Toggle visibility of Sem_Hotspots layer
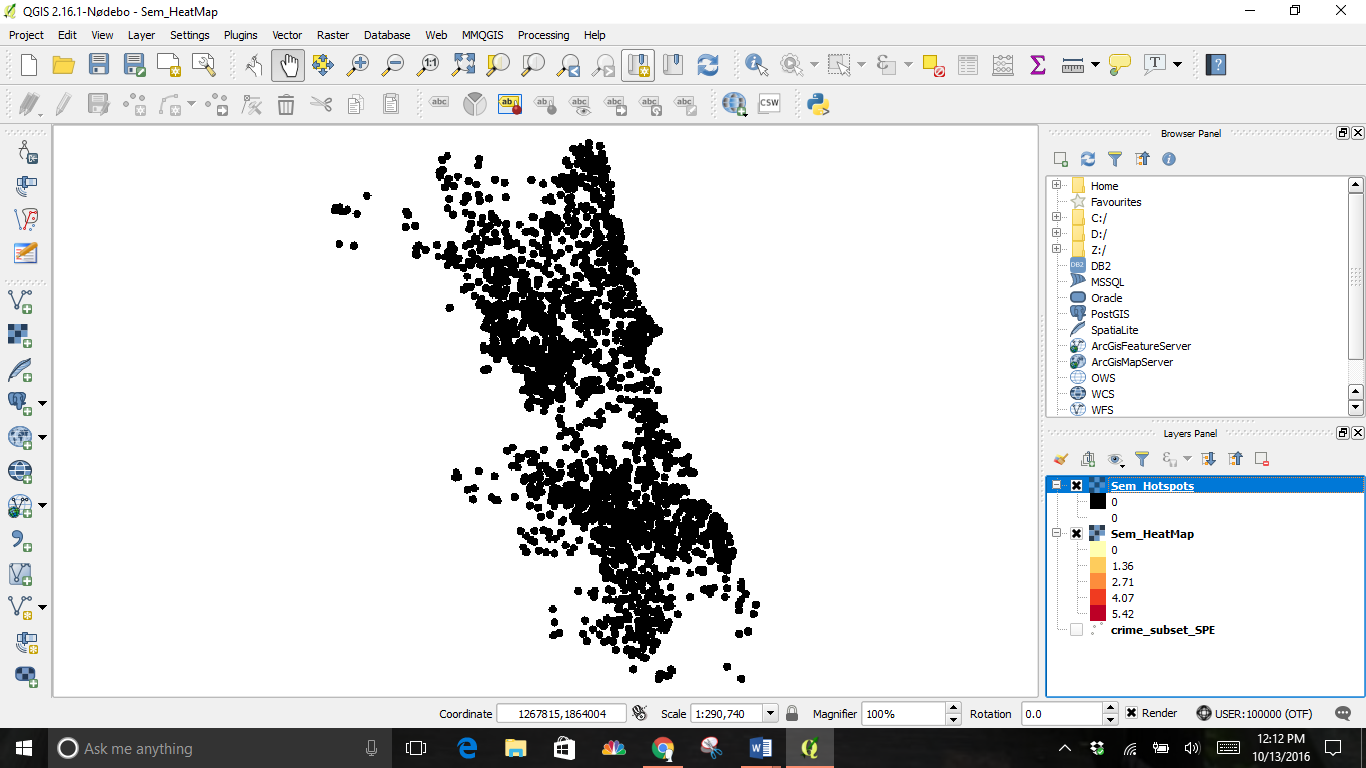Screen dimensions: 1366x768 1077,486
